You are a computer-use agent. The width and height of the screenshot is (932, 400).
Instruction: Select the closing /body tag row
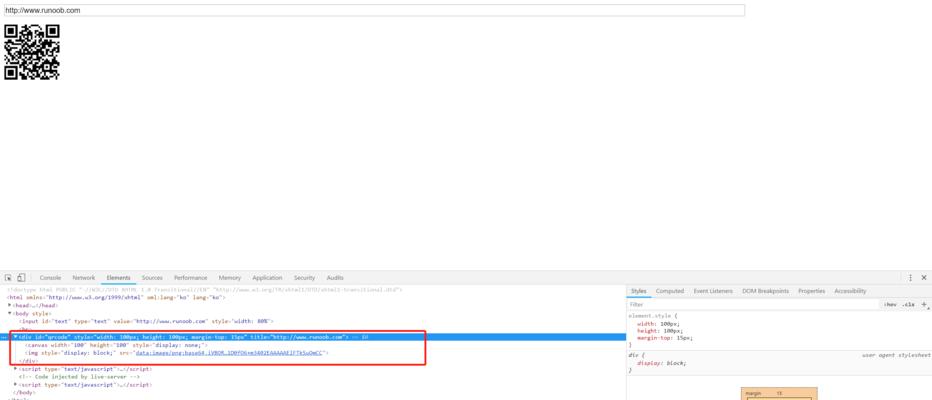point(313,392)
